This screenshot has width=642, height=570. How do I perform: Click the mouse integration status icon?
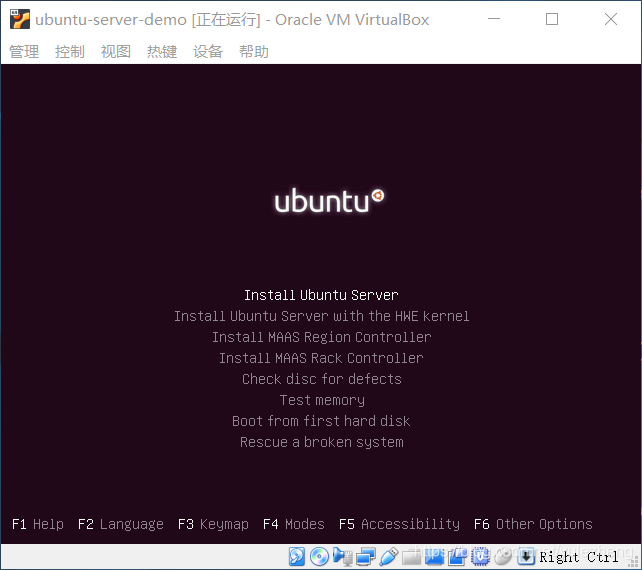[503, 556]
